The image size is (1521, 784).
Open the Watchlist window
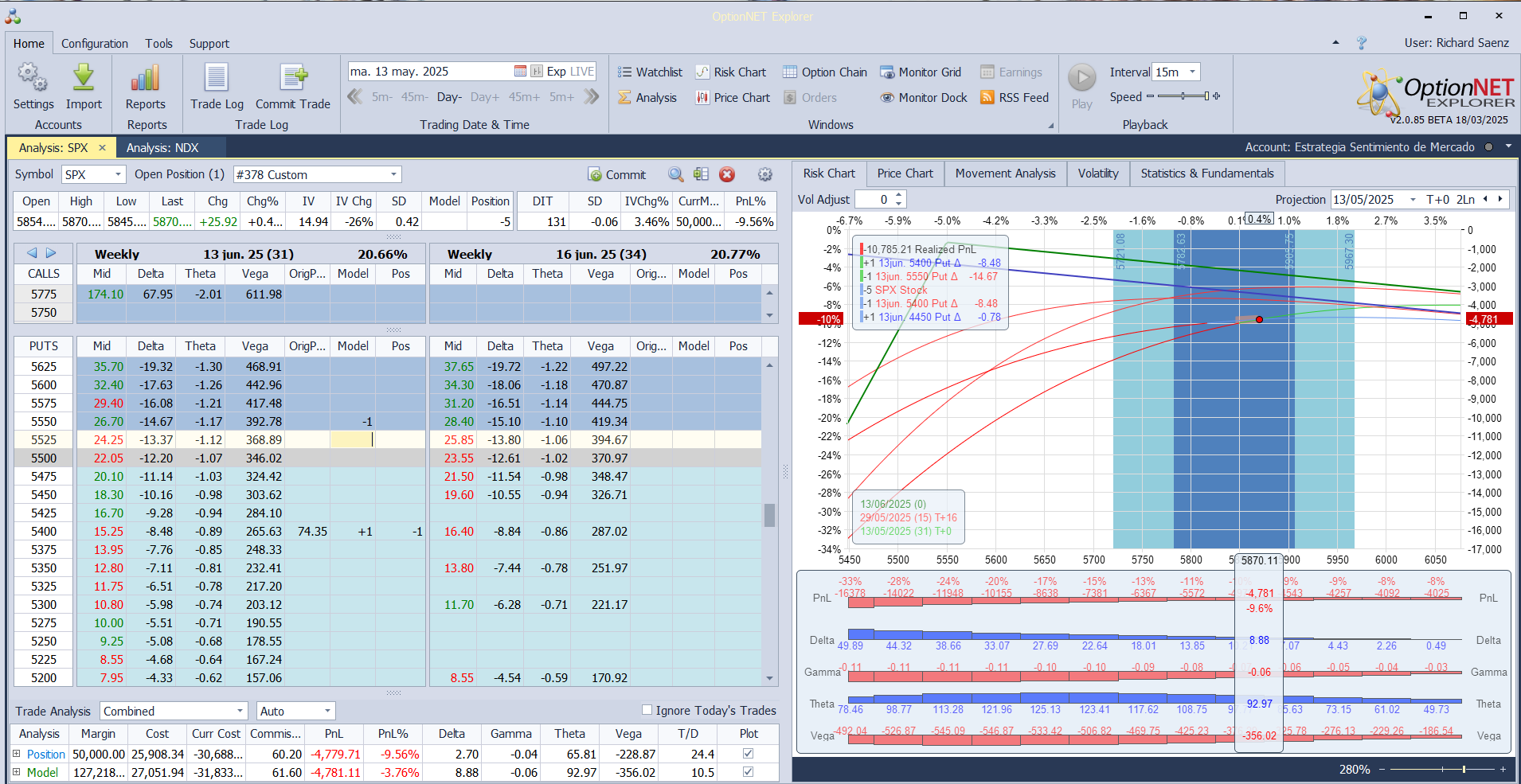click(x=650, y=72)
